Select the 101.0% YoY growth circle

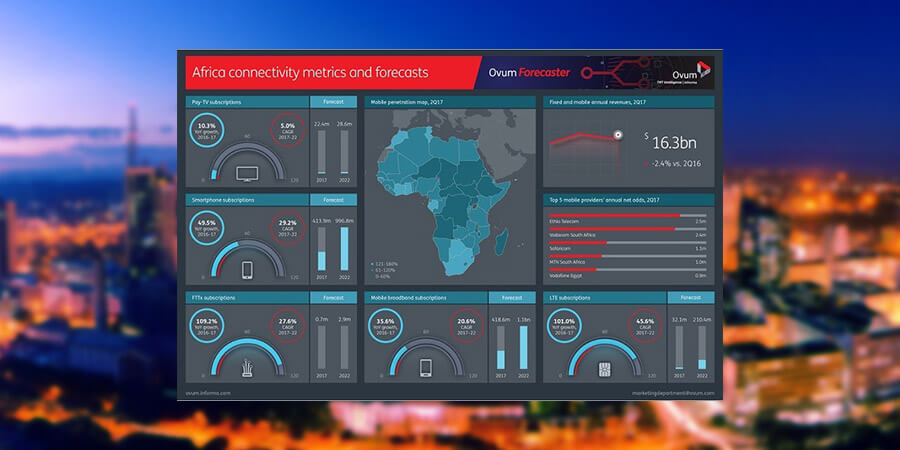(564, 325)
